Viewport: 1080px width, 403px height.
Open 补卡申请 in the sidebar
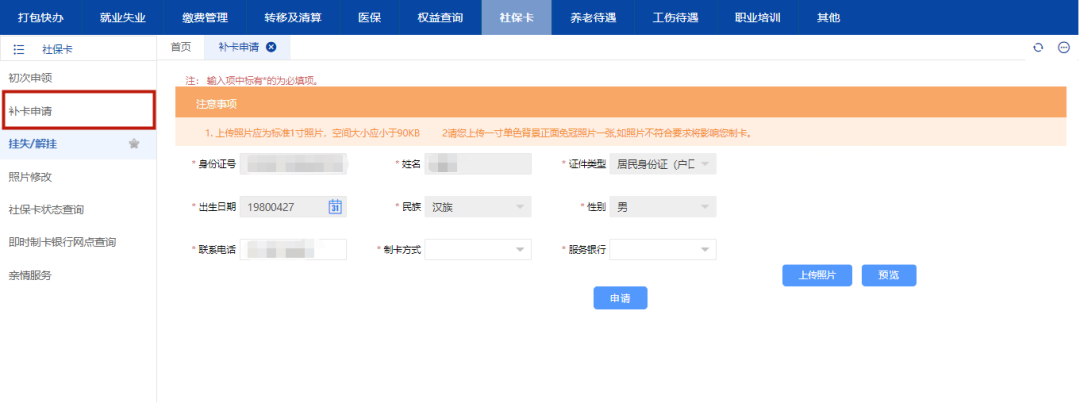(78, 110)
